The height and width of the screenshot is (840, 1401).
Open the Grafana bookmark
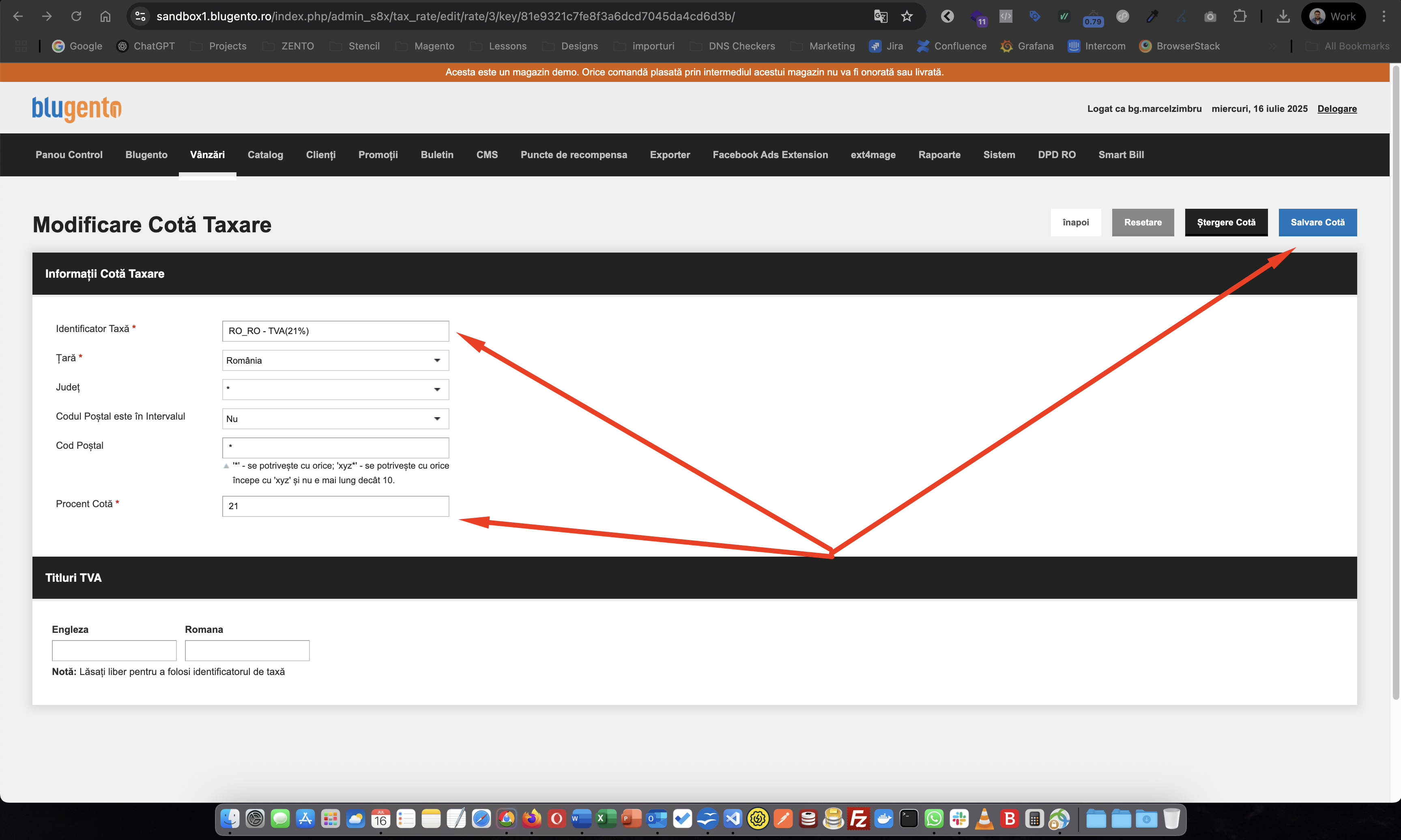click(x=1027, y=46)
